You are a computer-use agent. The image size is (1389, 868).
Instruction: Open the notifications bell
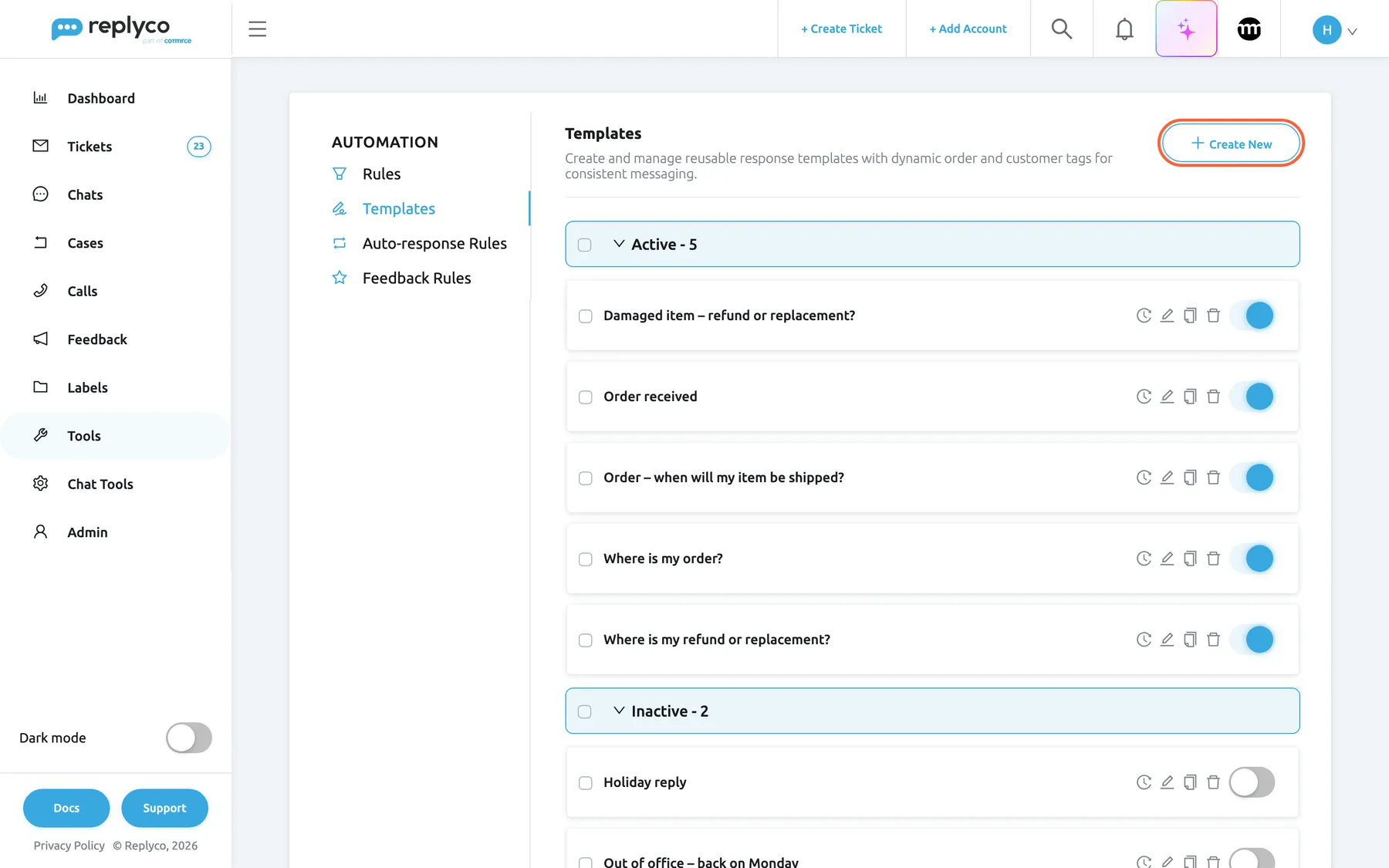1124,29
